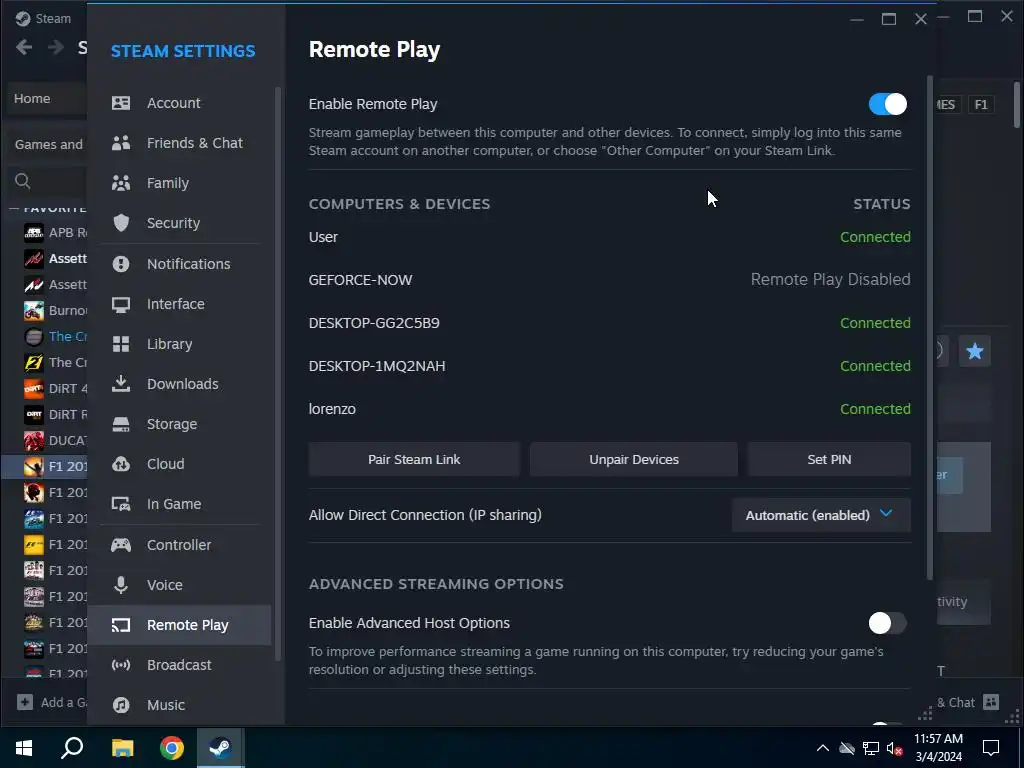Open the Windows notification center
The height and width of the screenshot is (768, 1024).
991,747
